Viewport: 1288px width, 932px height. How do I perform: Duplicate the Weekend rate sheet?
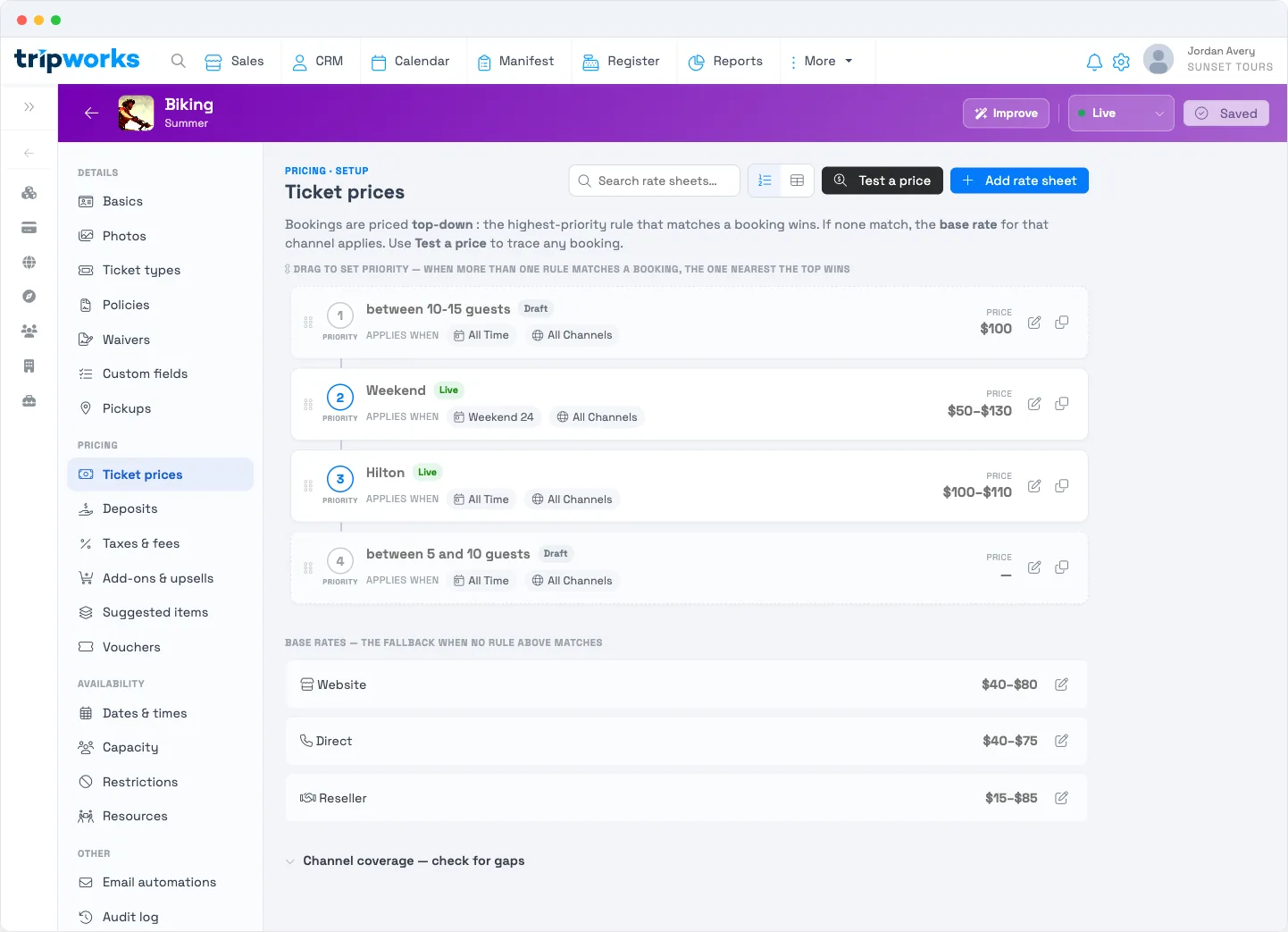coord(1062,404)
